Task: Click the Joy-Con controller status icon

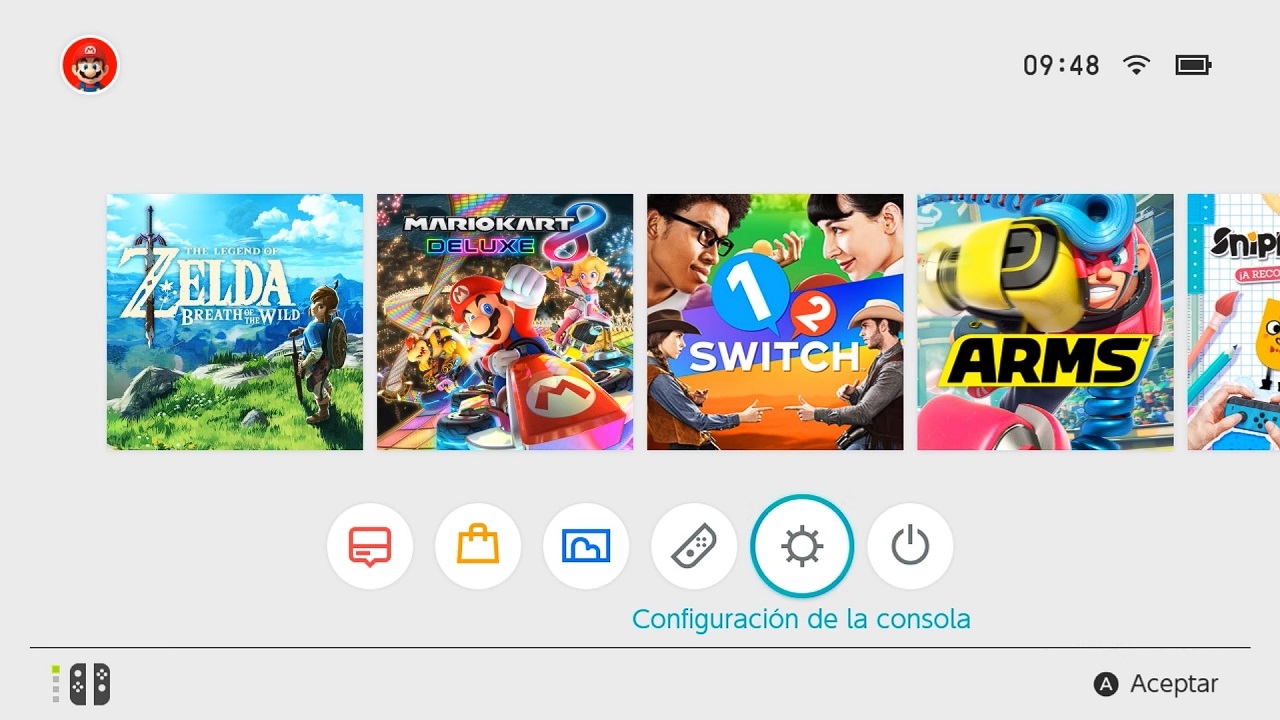Action: (81, 684)
